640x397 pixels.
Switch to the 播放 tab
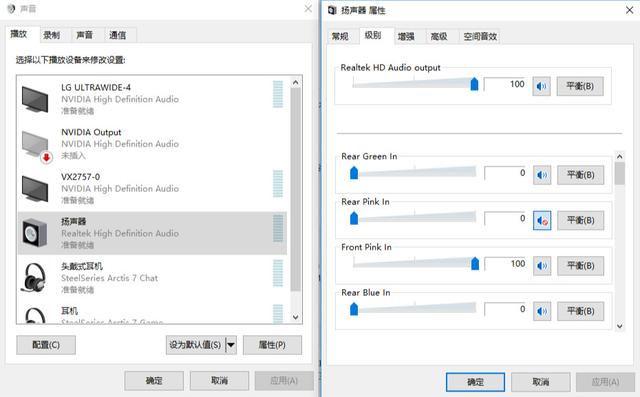(19, 34)
